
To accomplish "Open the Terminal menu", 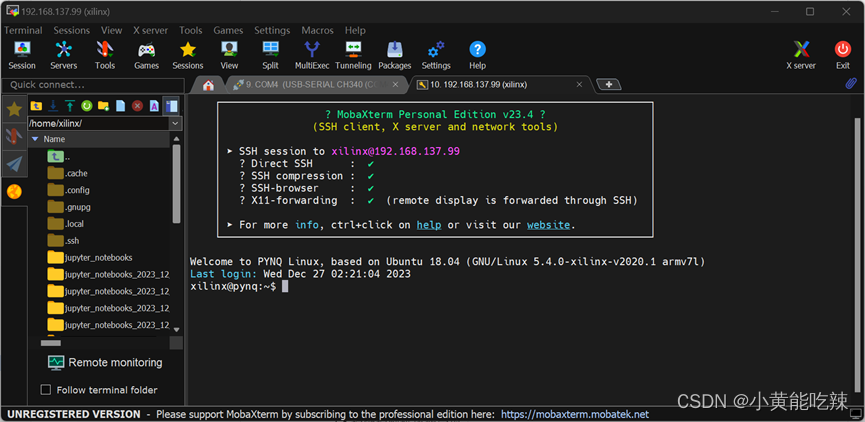I will (x=23, y=30).
